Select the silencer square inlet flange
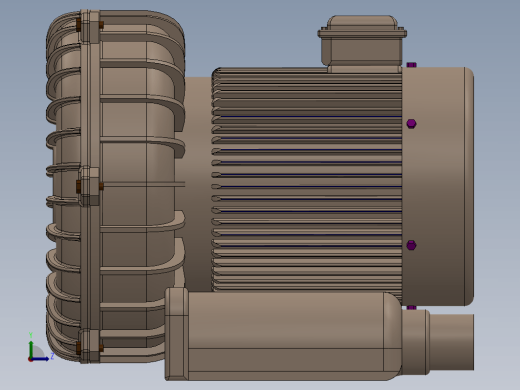This screenshot has height=390, width=520. [177, 334]
